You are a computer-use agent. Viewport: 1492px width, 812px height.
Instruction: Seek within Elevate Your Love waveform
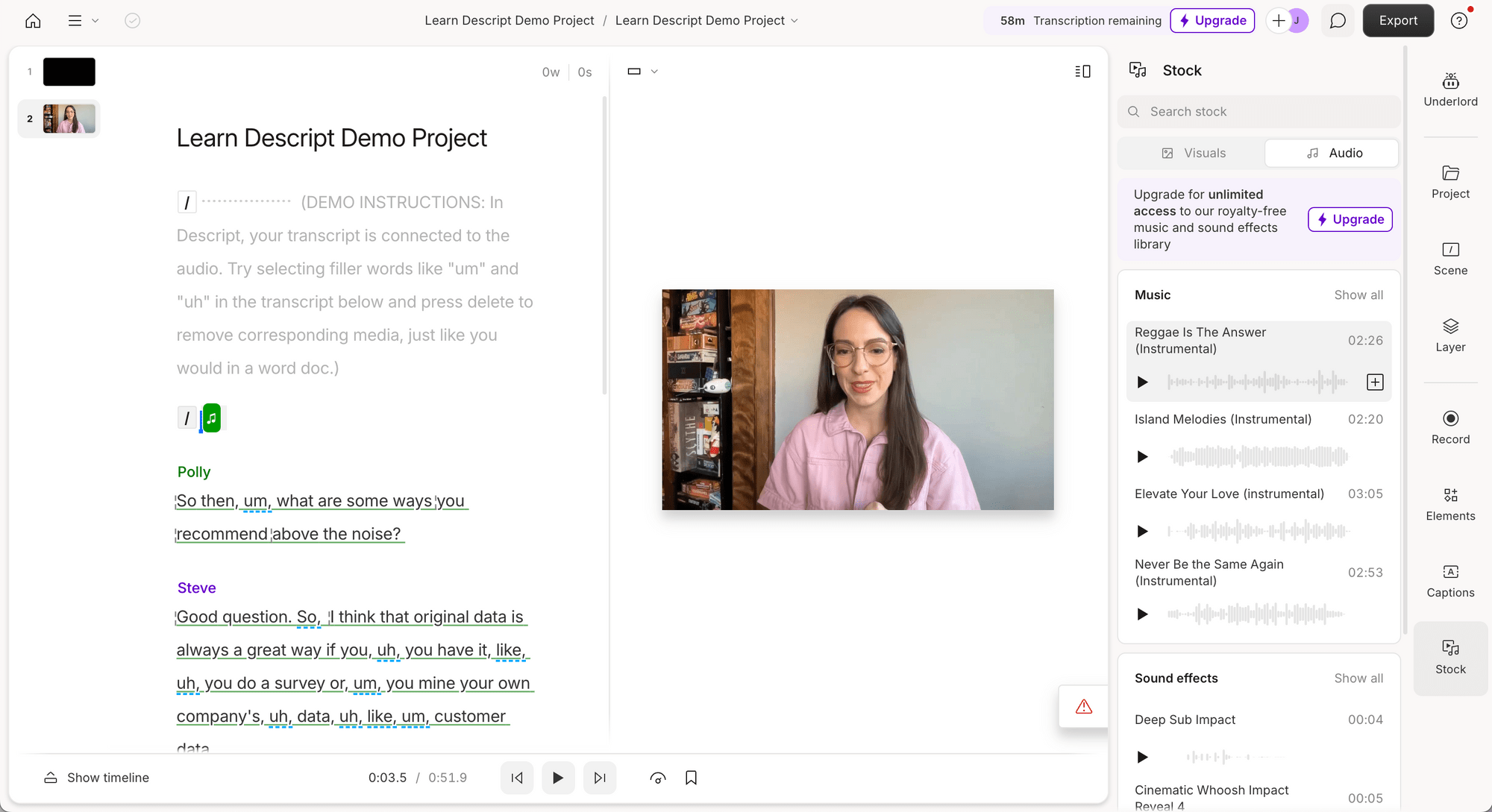[x=1258, y=532]
